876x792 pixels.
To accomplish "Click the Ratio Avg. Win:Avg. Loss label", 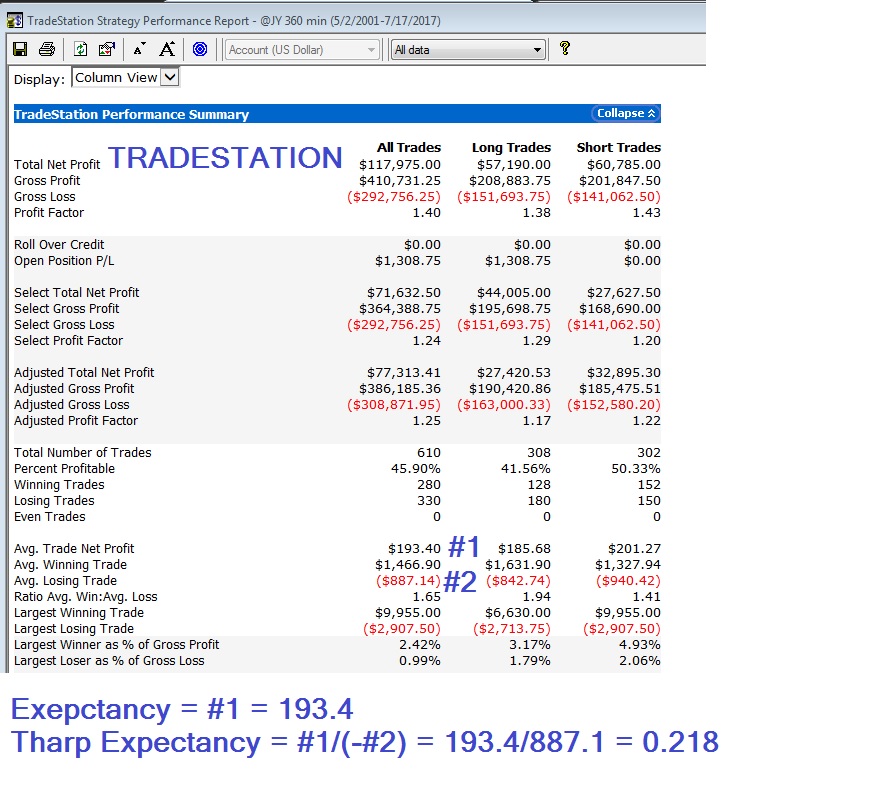I will (x=85, y=597).
